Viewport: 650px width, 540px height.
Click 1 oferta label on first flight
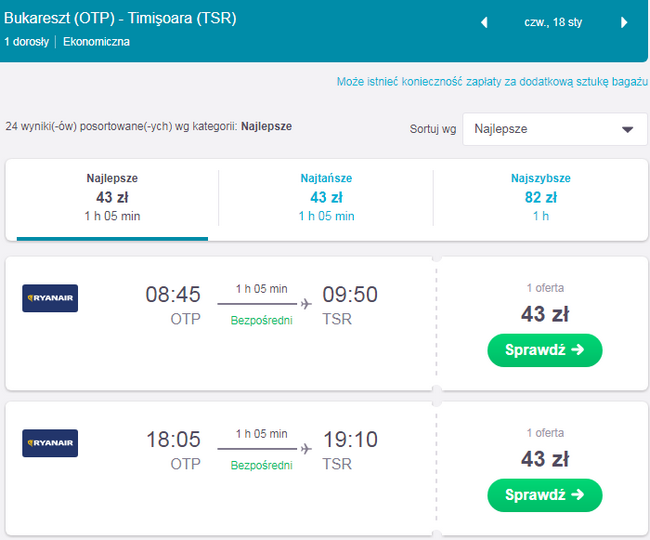[x=545, y=288]
